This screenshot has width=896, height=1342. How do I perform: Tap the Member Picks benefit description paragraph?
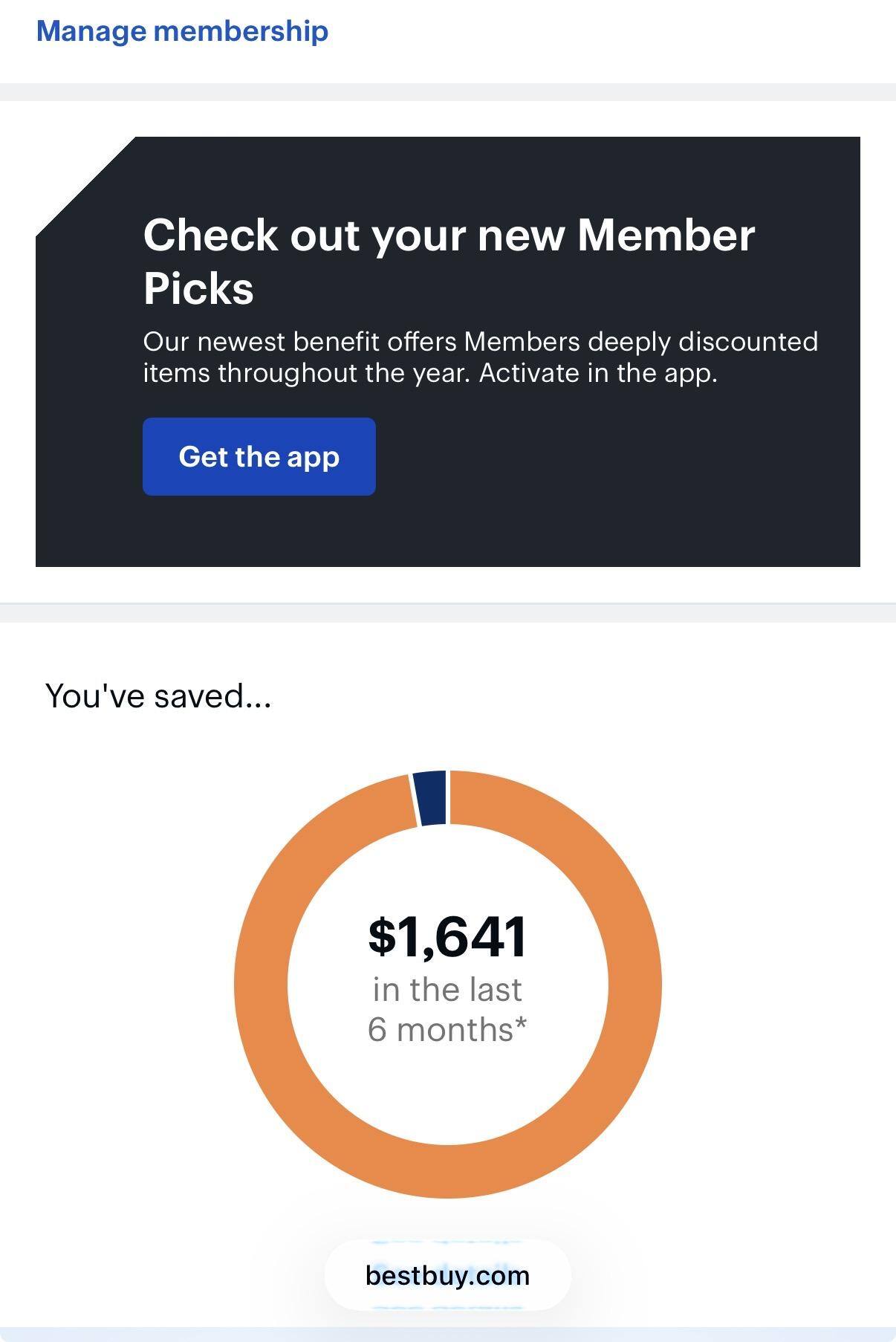coord(479,357)
